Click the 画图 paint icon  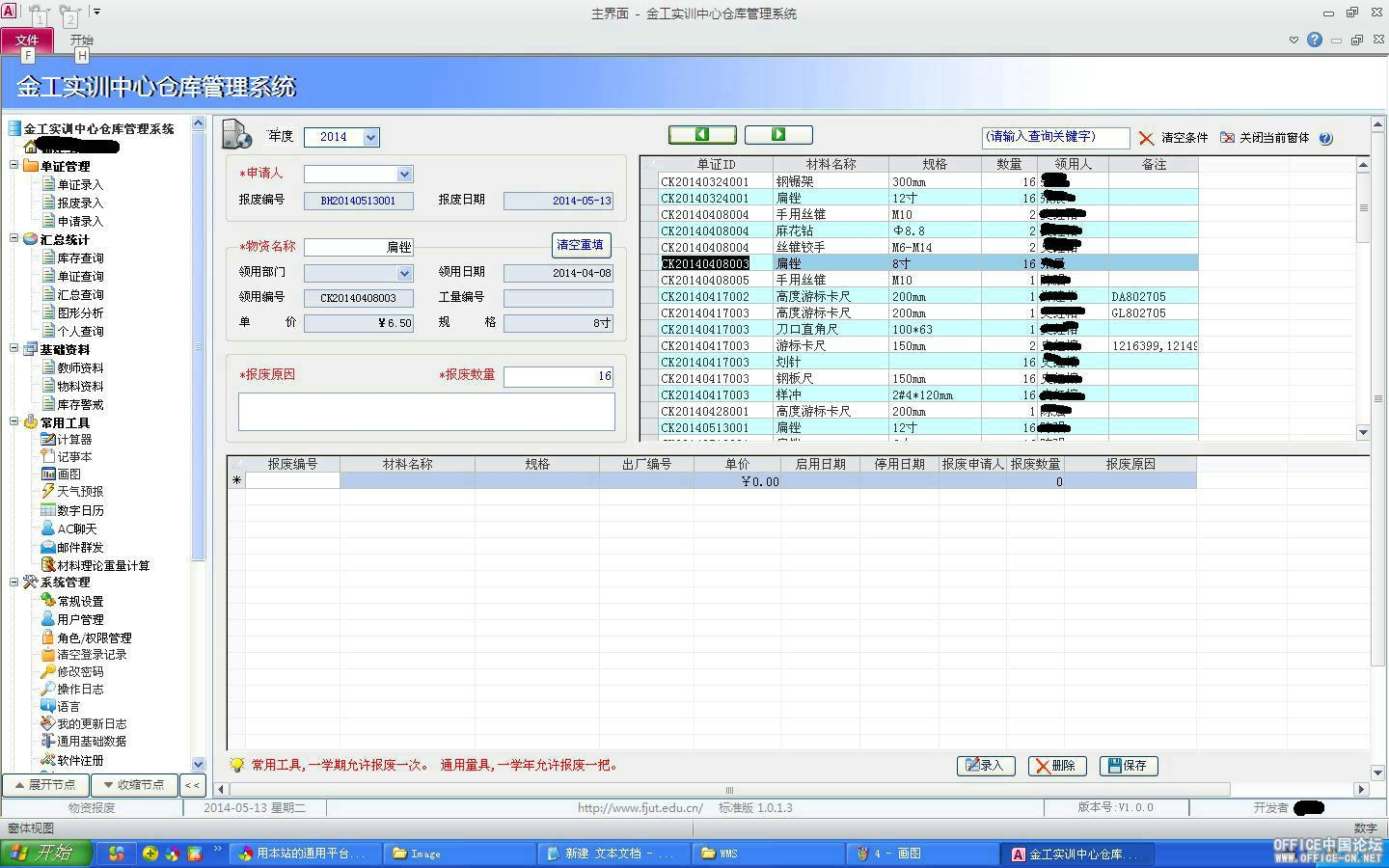pyautogui.click(x=48, y=474)
